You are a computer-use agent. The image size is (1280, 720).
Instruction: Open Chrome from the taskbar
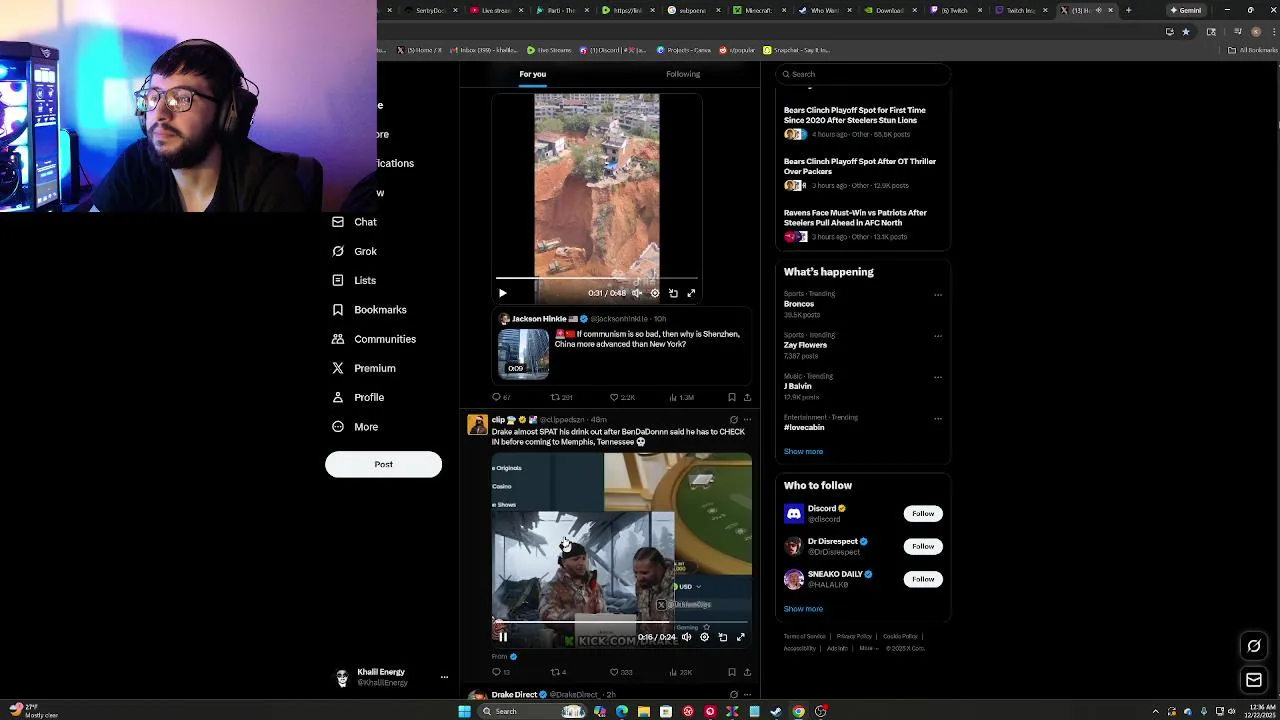[x=798, y=711]
